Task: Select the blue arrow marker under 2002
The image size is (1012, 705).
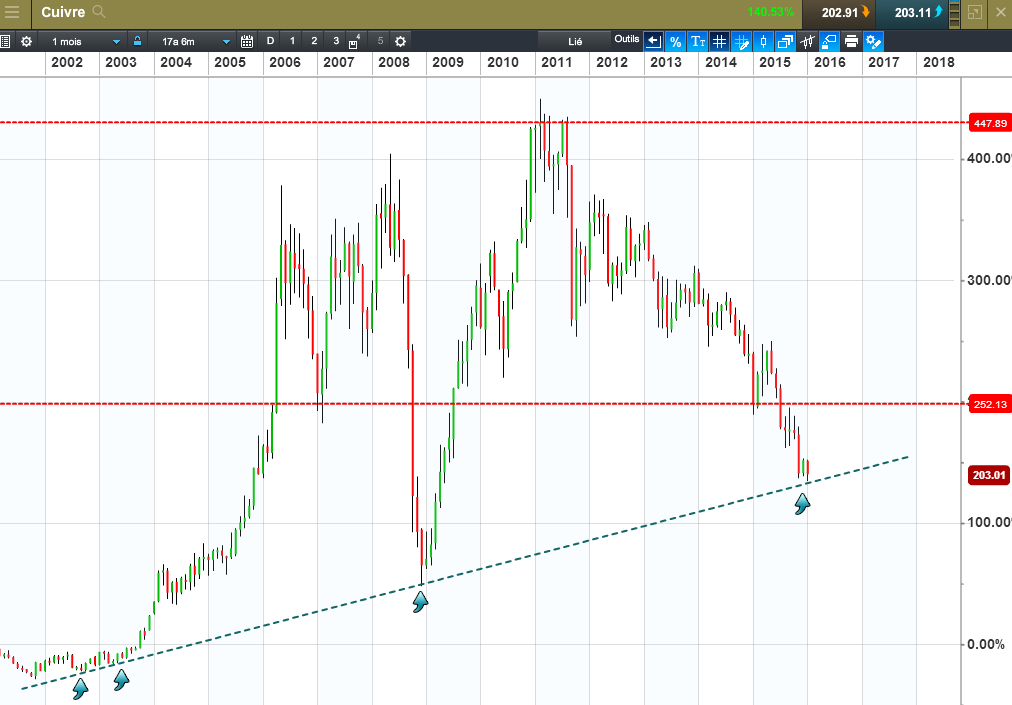Action: point(80,688)
